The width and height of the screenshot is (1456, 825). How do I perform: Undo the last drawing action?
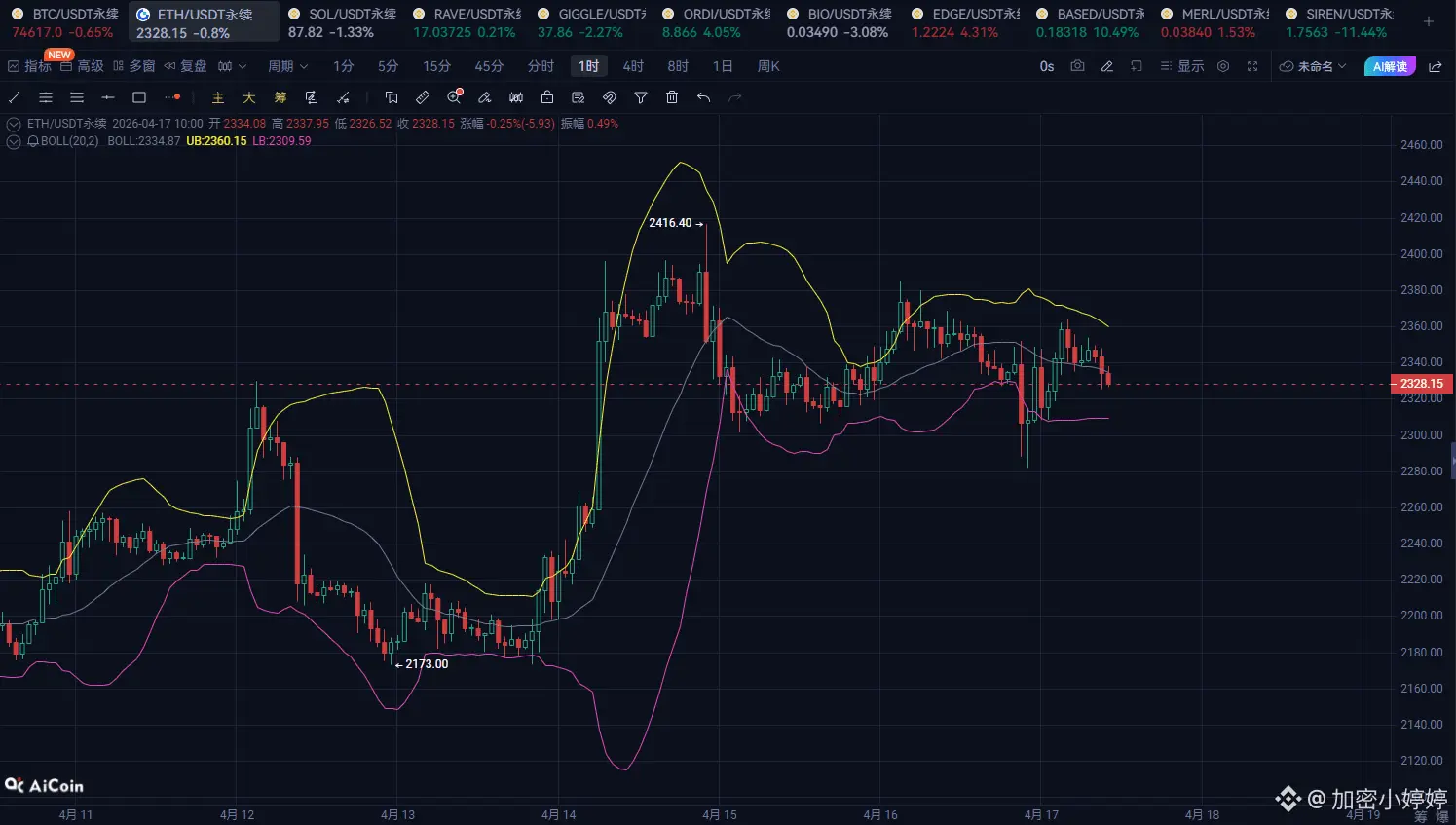pyautogui.click(x=703, y=97)
